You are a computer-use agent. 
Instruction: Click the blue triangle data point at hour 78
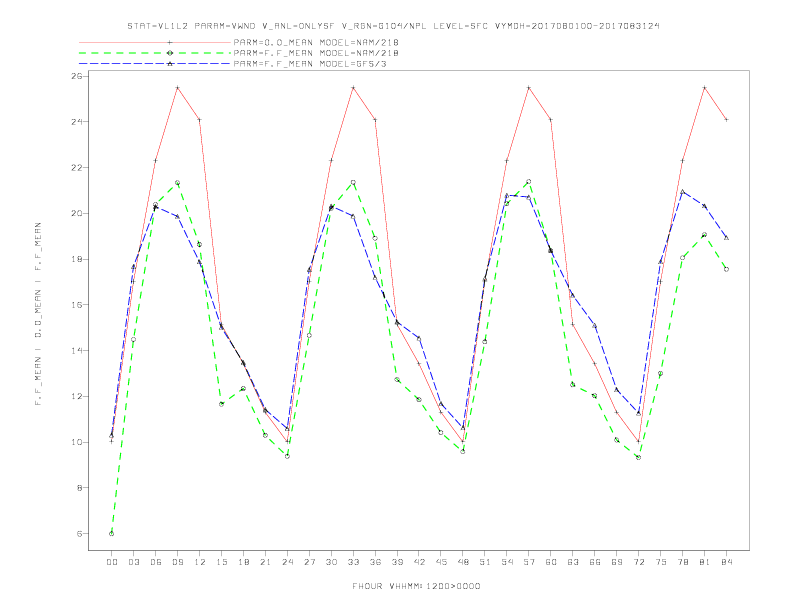click(682, 192)
